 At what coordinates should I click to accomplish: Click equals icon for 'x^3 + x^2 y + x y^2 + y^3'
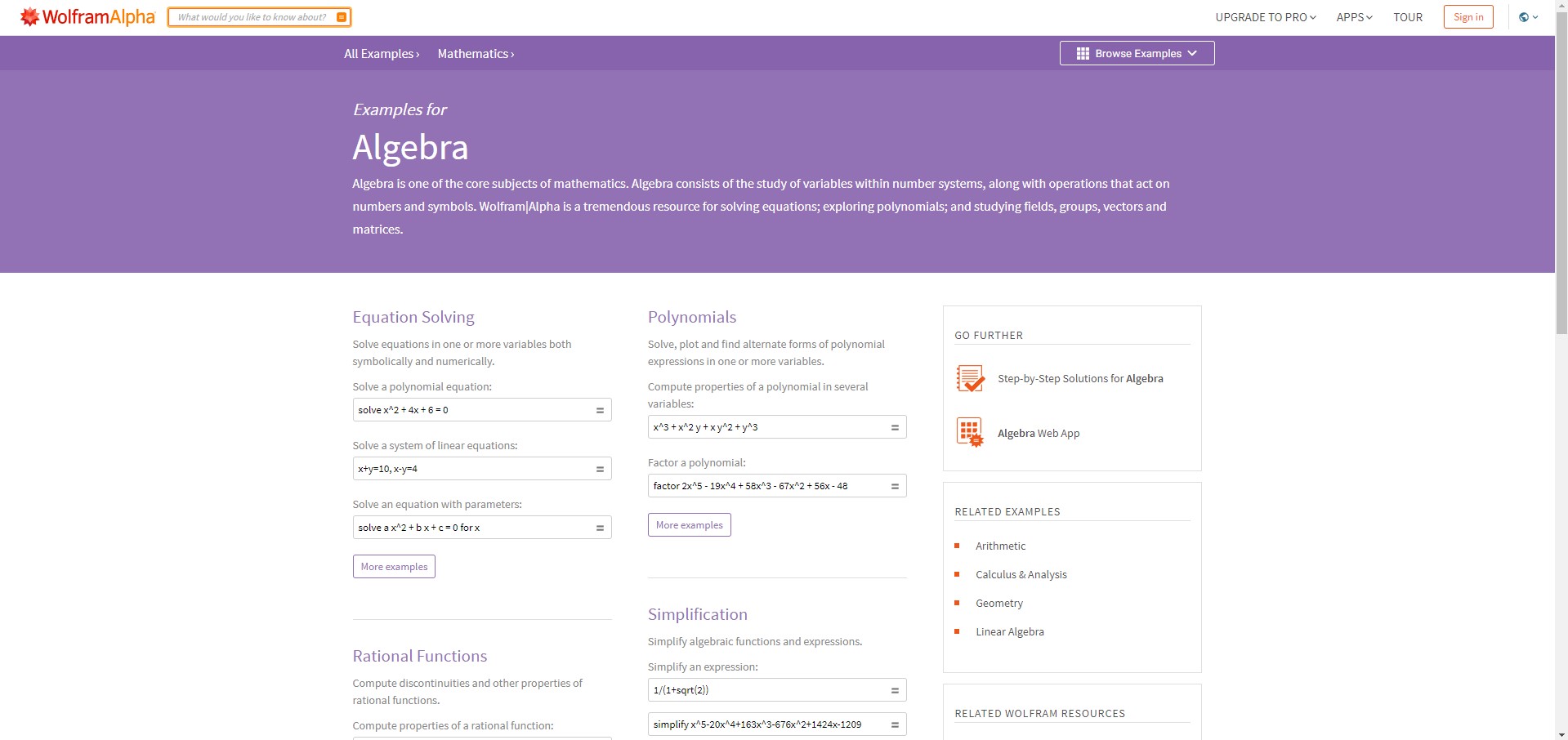point(895,427)
